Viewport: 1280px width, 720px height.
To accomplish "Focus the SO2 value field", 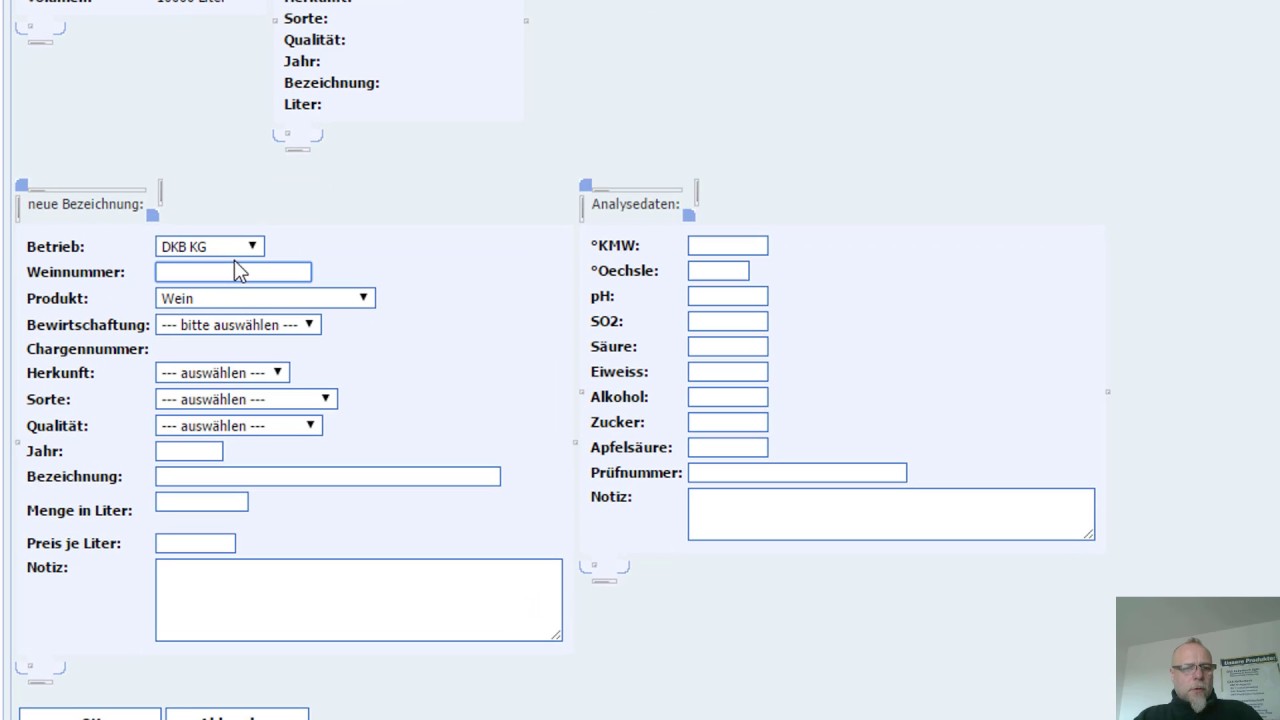I will click(728, 321).
